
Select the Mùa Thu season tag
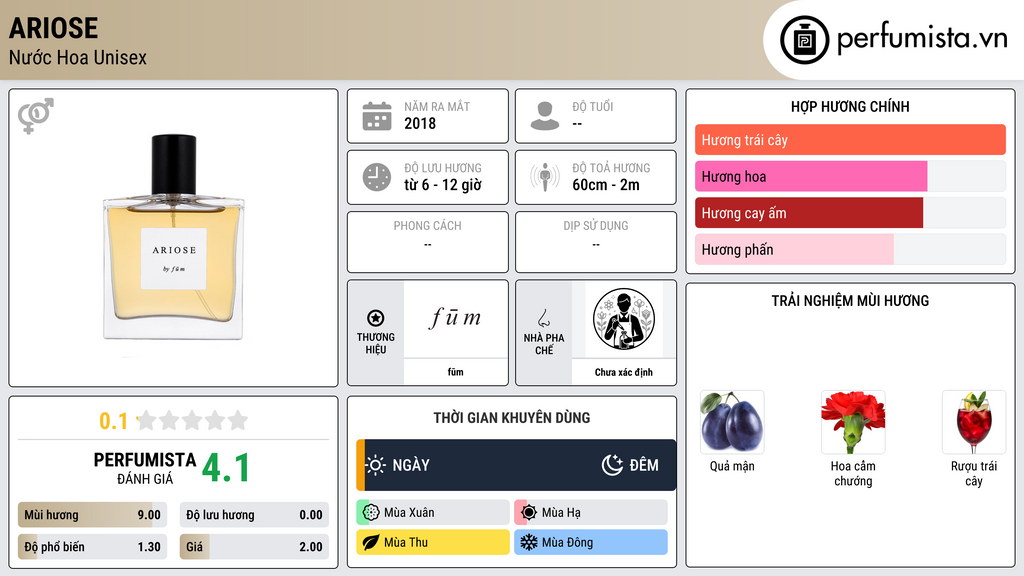[x=432, y=542]
